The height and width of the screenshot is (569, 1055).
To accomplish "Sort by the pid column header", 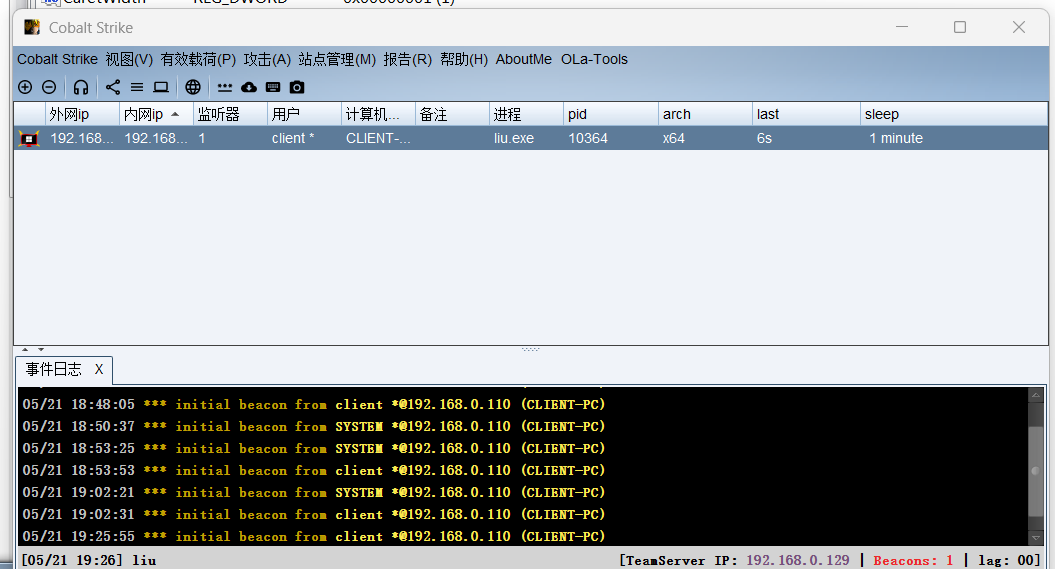I will click(x=610, y=114).
